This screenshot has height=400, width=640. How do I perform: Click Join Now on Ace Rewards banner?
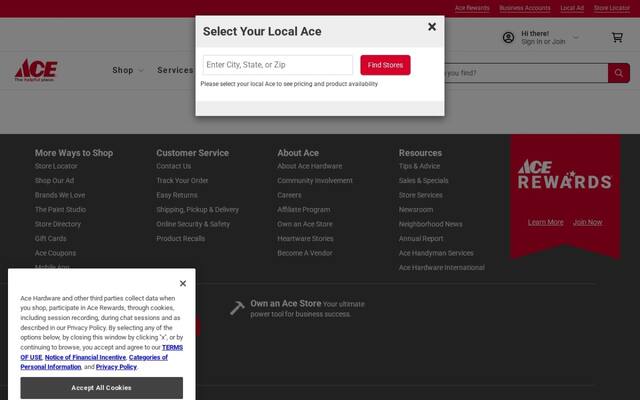pyautogui.click(x=587, y=222)
